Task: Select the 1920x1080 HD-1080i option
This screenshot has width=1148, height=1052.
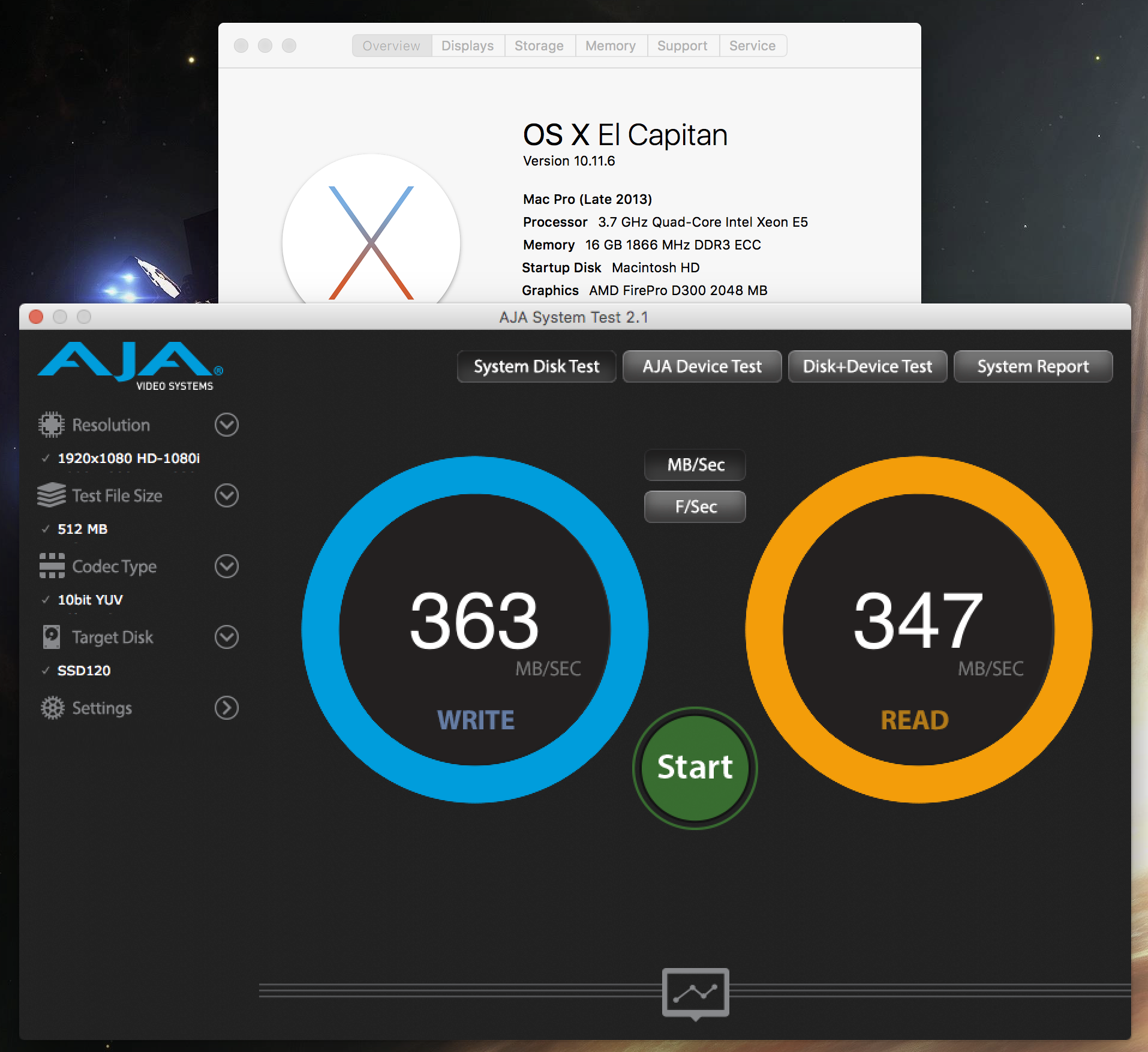Action: (x=128, y=458)
